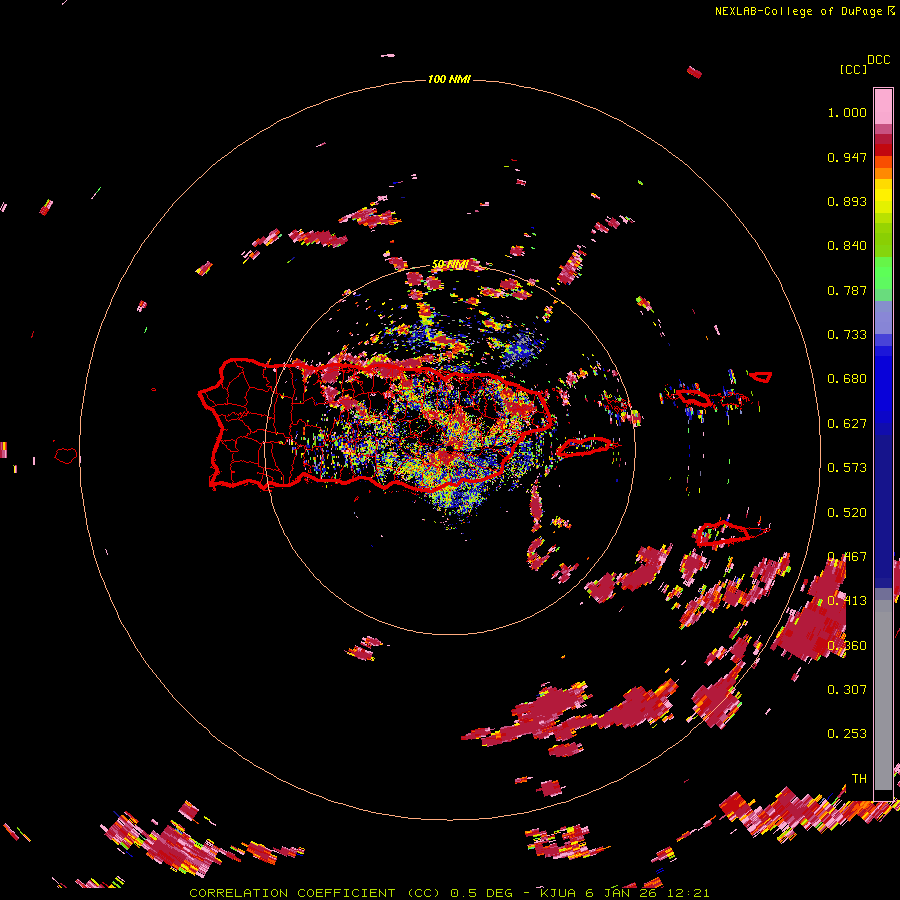The height and width of the screenshot is (900, 900).
Task: Click the TH label on the color scale
Action: click(x=859, y=779)
